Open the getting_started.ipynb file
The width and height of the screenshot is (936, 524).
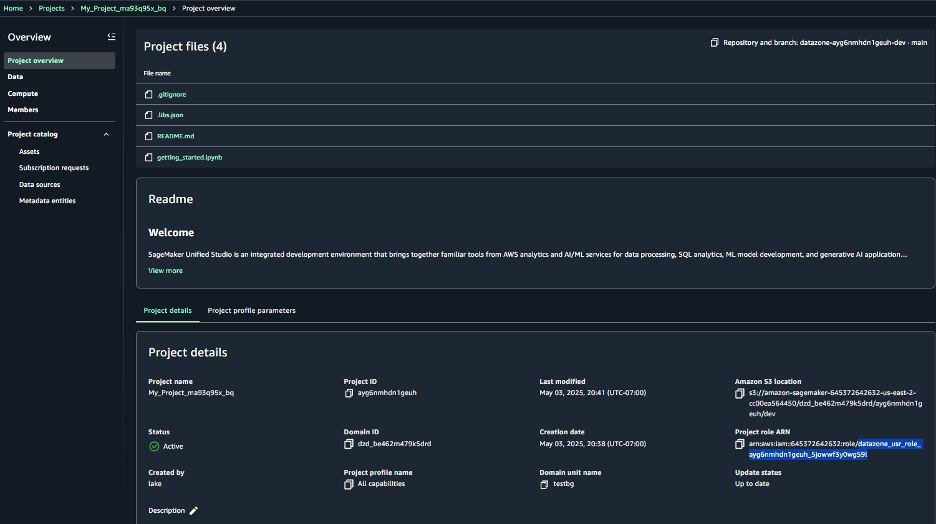[189, 157]
